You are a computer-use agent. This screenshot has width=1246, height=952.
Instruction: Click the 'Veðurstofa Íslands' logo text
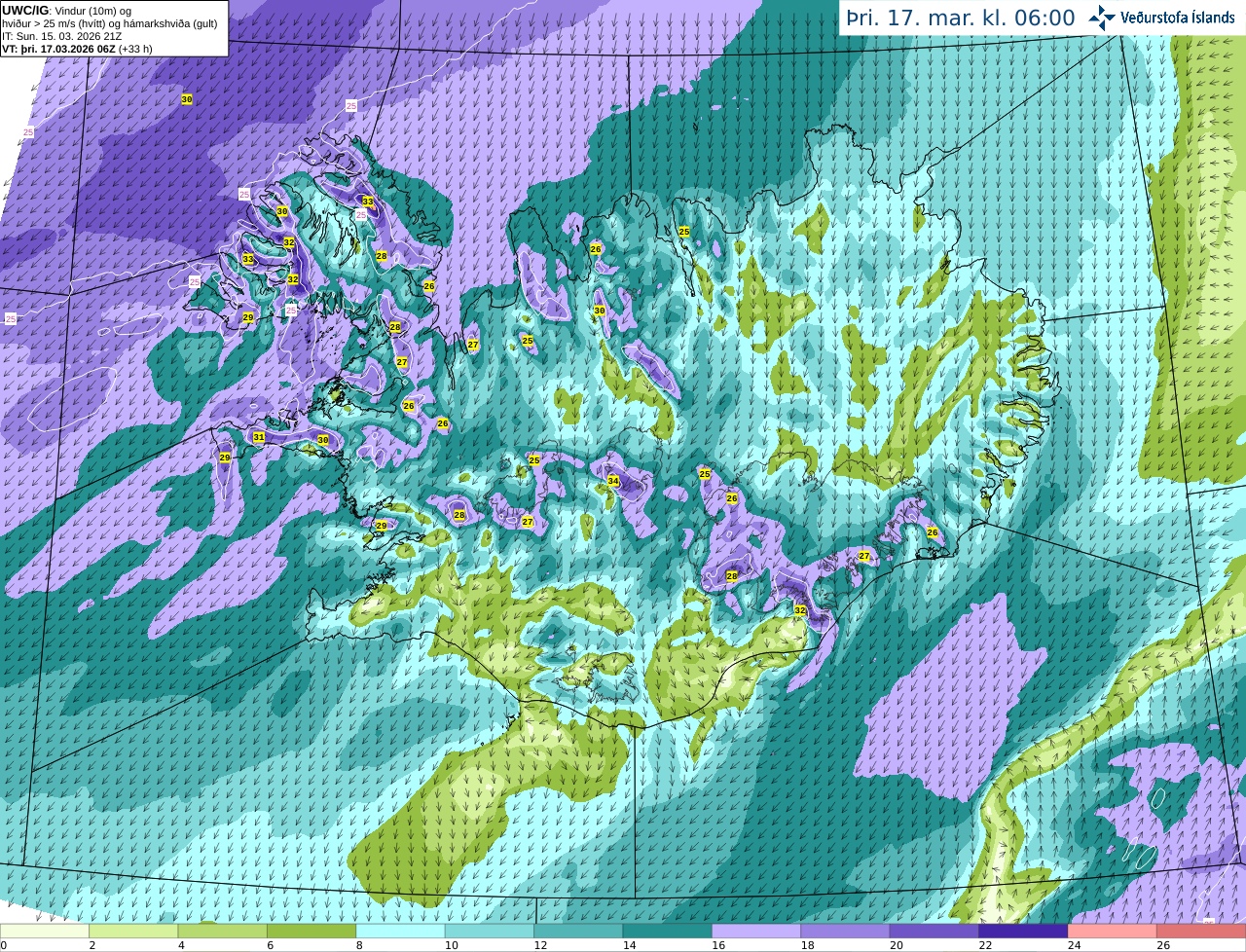(1177, 18)
